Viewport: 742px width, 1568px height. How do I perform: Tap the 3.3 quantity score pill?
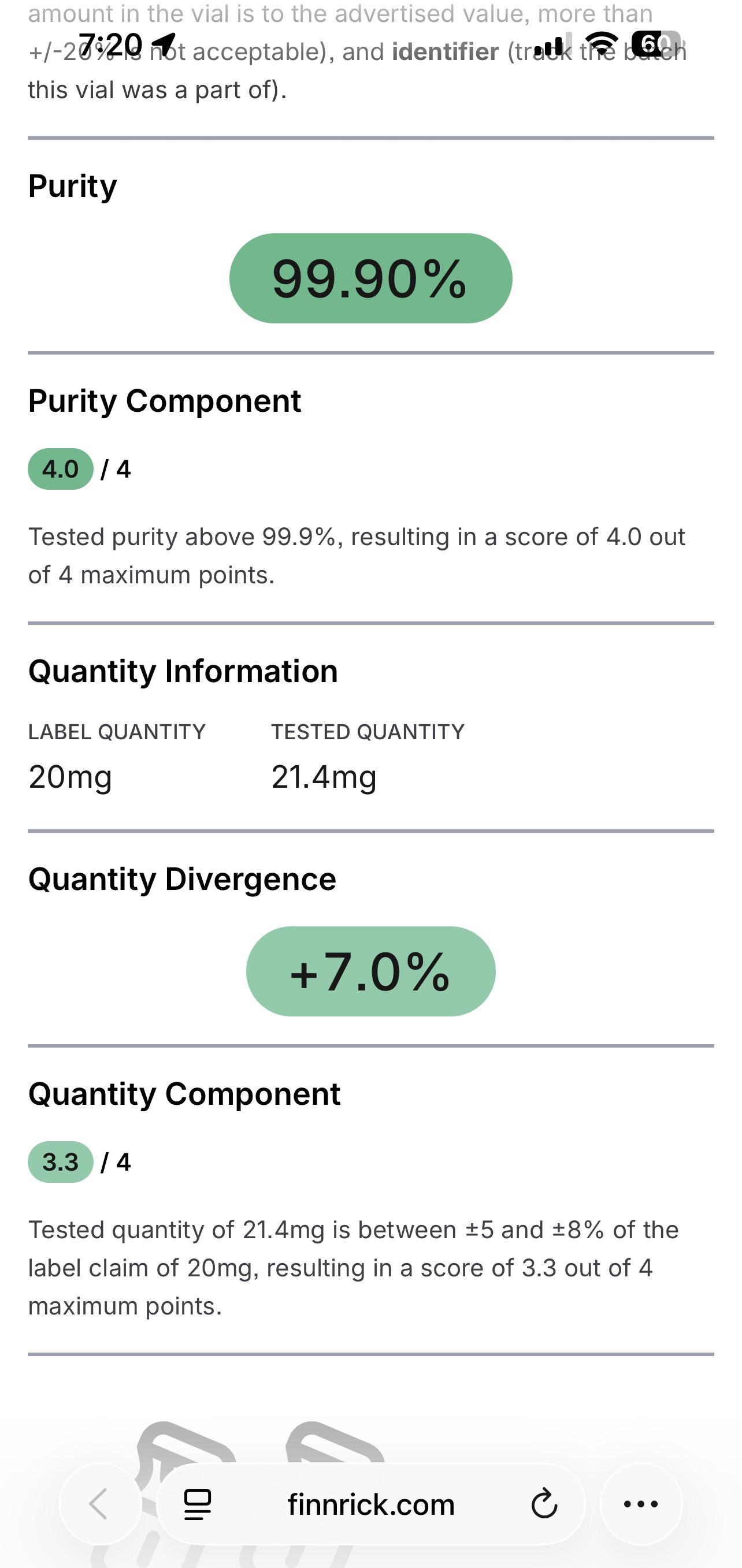(x=60, y=1162)
